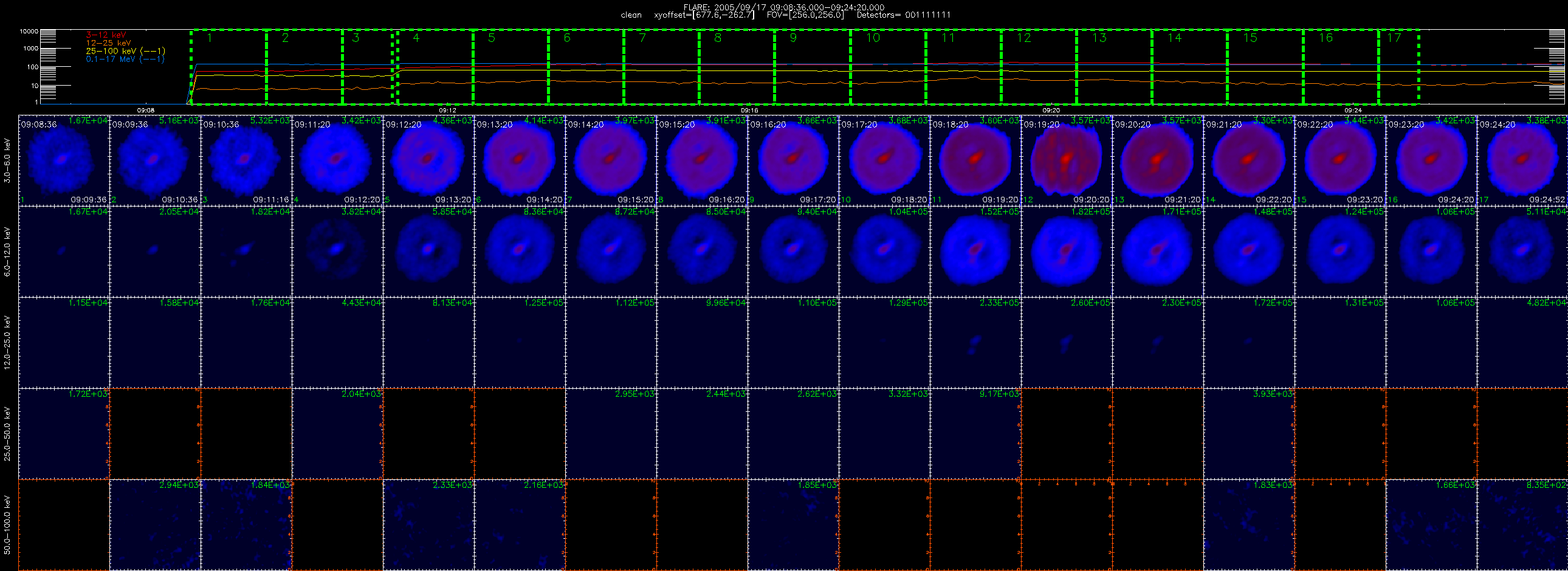The width and height of the screenshot is (1568, 571).
Task: Open the 25-50 keV image with peak 3.93E+03
Action: tap(1249, 434)
